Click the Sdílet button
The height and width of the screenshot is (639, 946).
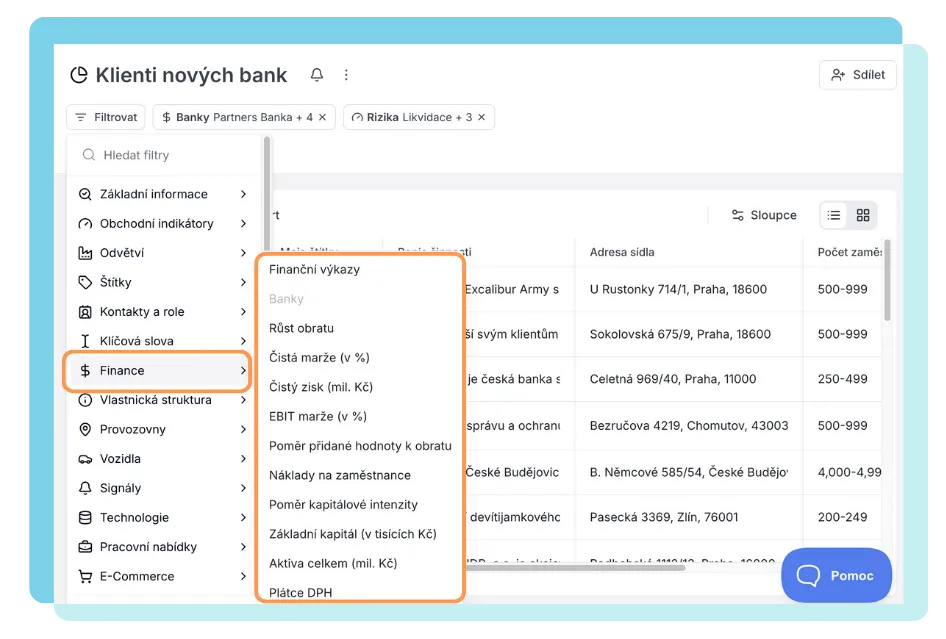[x=857, y=74]
